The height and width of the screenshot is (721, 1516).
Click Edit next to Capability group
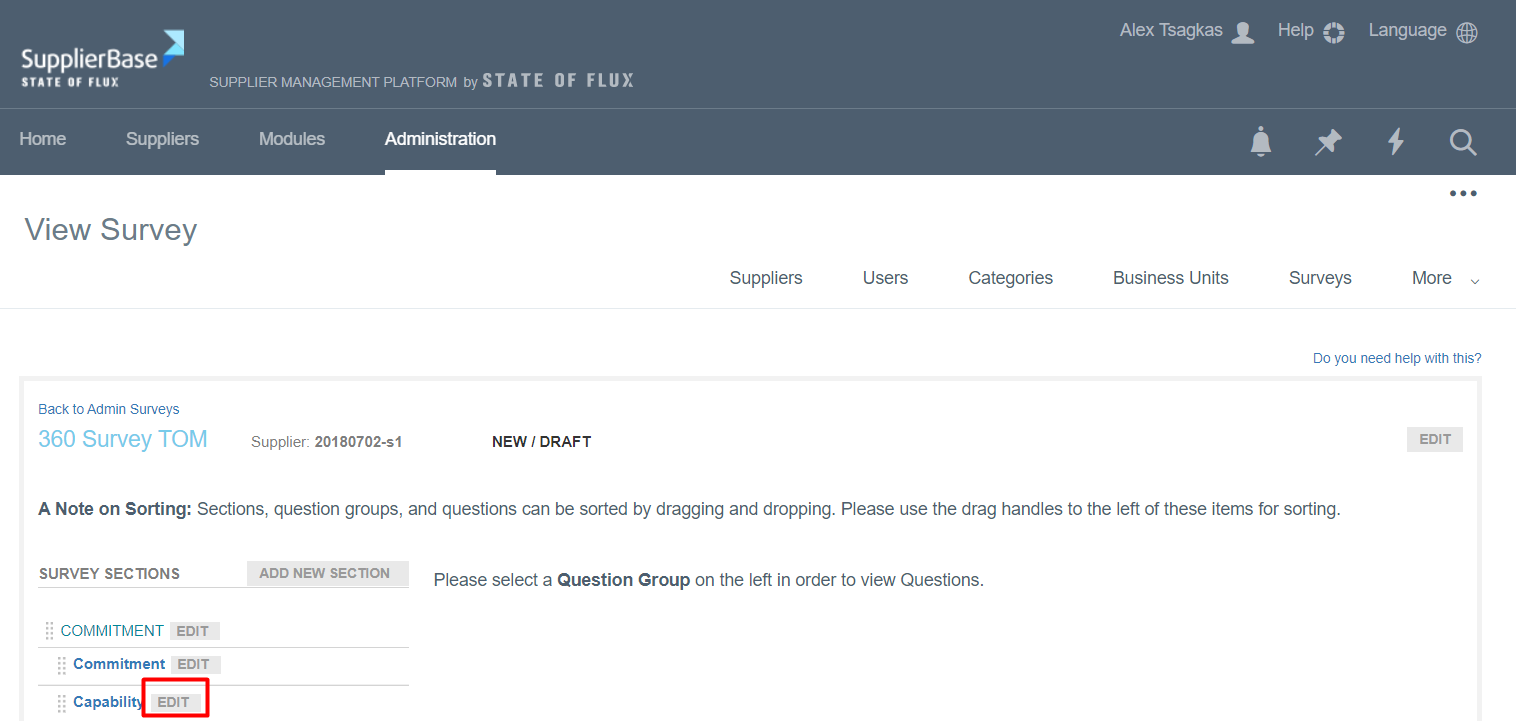tap(174, 703)
